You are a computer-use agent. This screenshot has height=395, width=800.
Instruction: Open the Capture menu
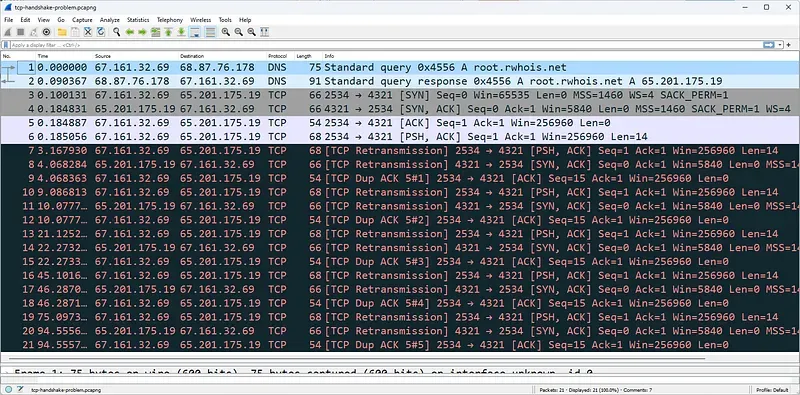[x=82, y=20]
